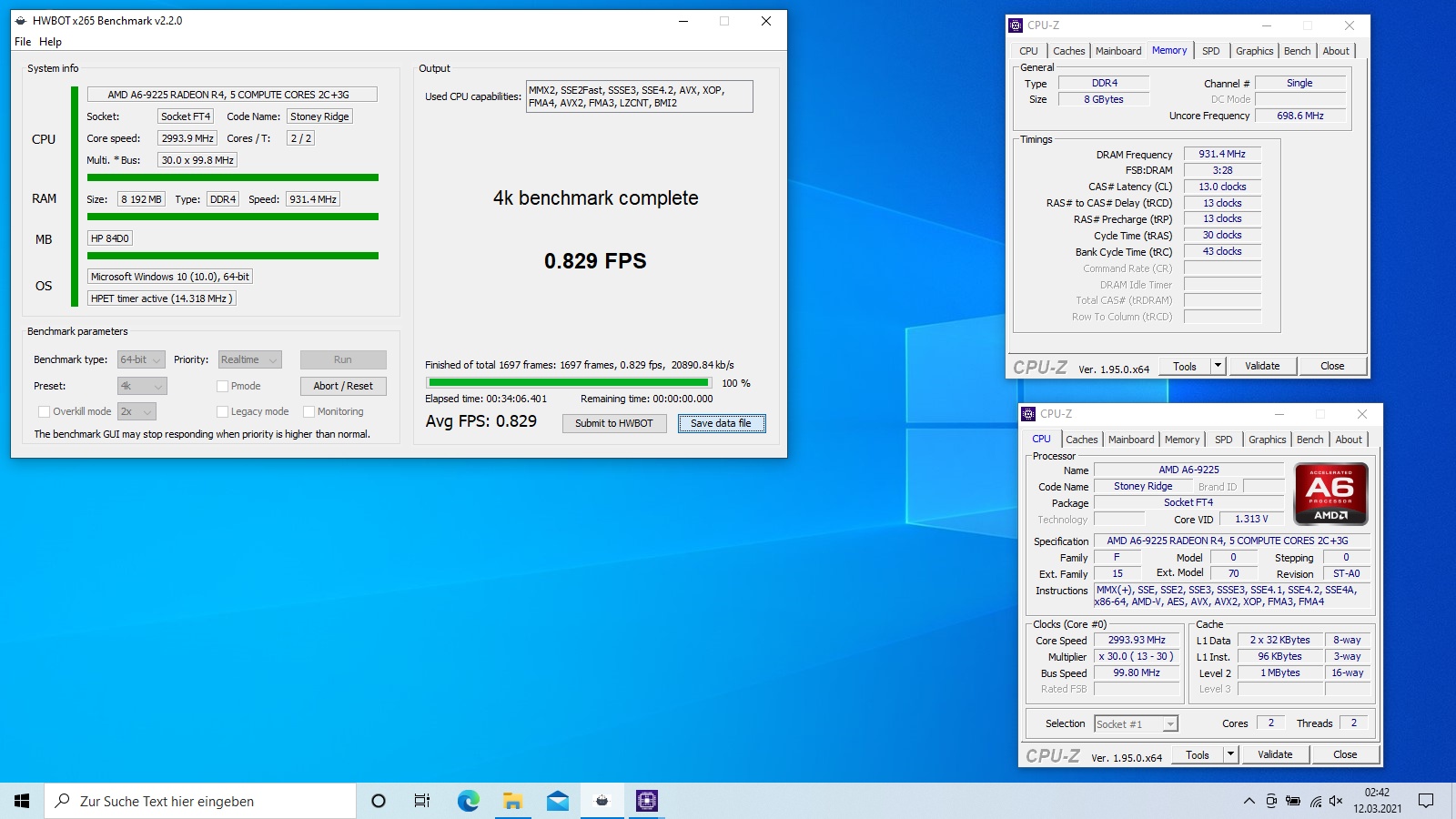Open Wi-Fi network tray icon

click(1316, 801)
